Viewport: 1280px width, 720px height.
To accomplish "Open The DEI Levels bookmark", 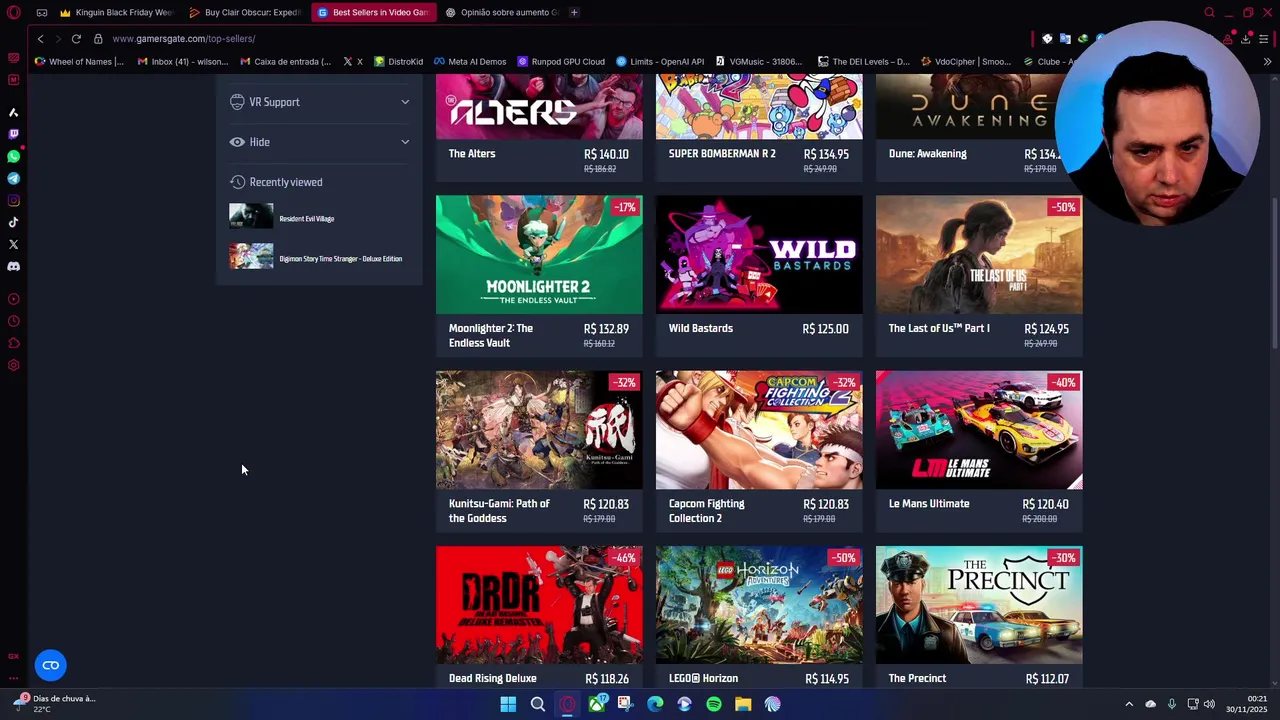I will 864,61.
